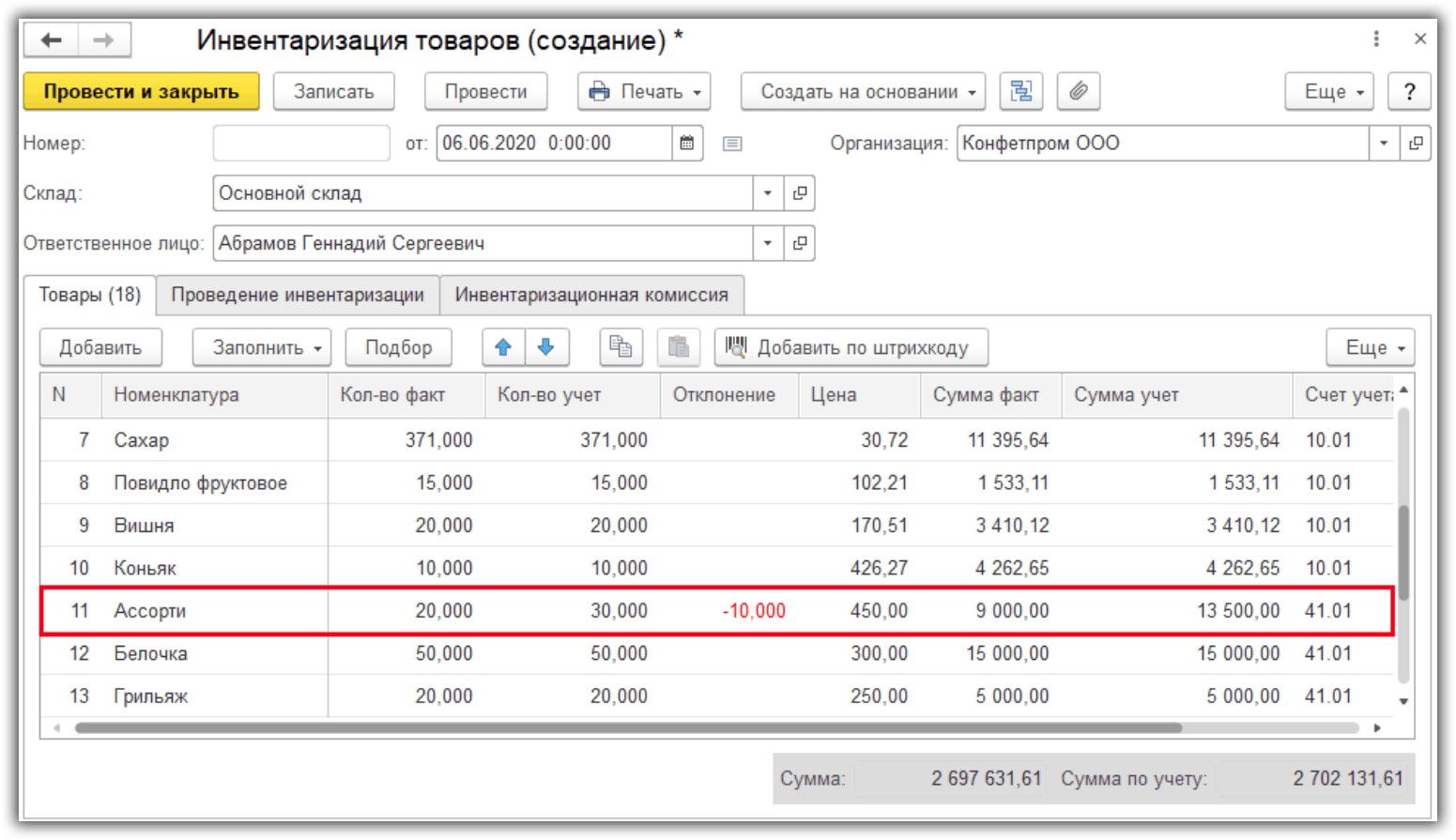This screenshot has height=840, width=1456.
Task: Click Добавить по штрихкоду barcode button
Action: [x=851, y=347]
